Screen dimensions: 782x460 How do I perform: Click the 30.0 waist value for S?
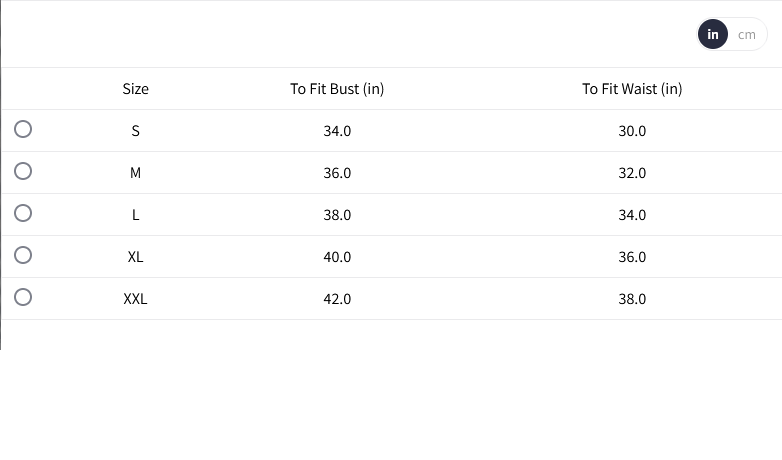click(x=632, y=131)
